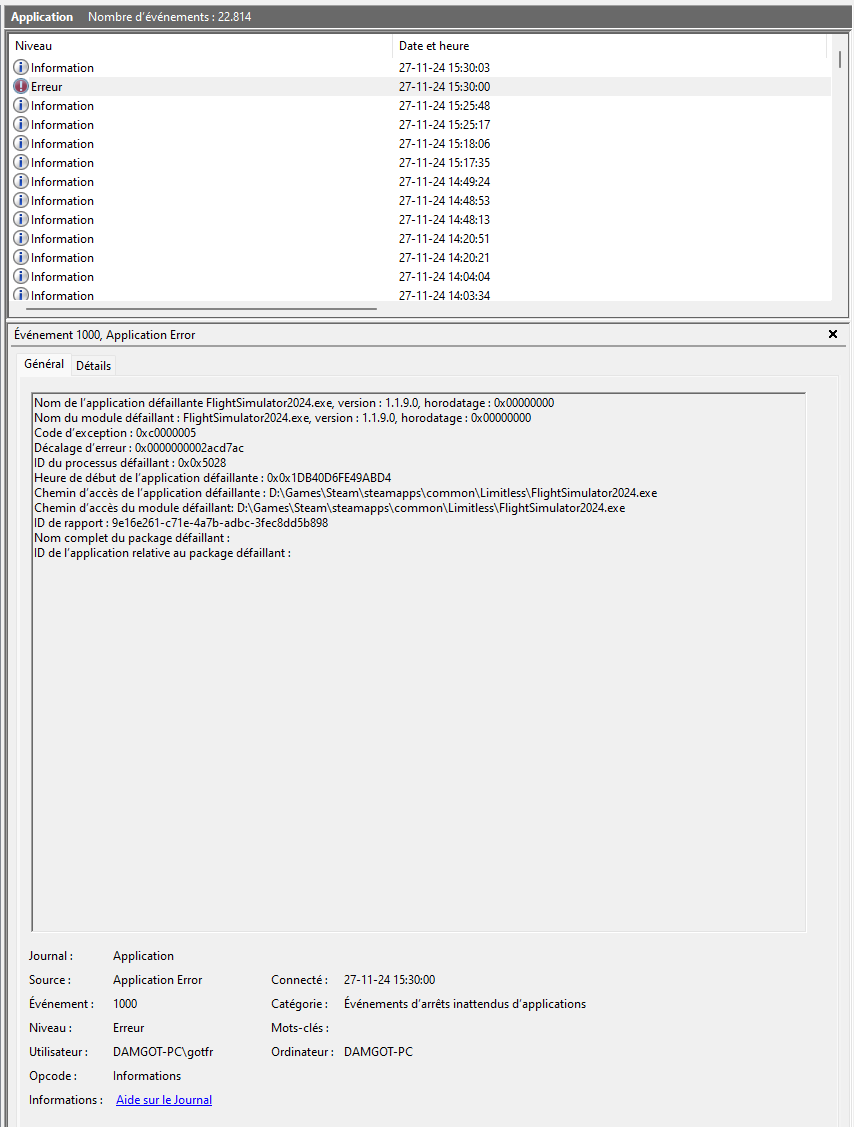
Task: Click the Connecté value '27-11-24 15:30:00'
Action: coord(390,980)
